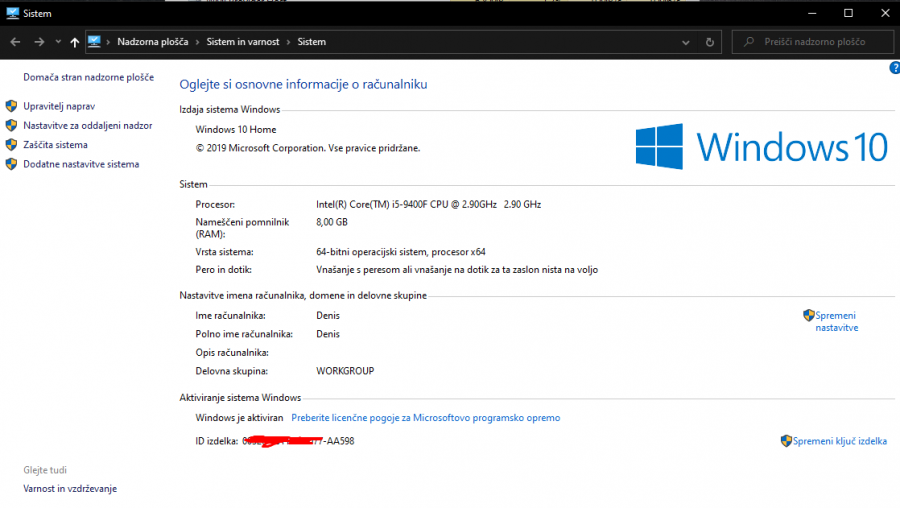Open help with the question mark icon
The image size is (900, 508).
coord(895,68)
